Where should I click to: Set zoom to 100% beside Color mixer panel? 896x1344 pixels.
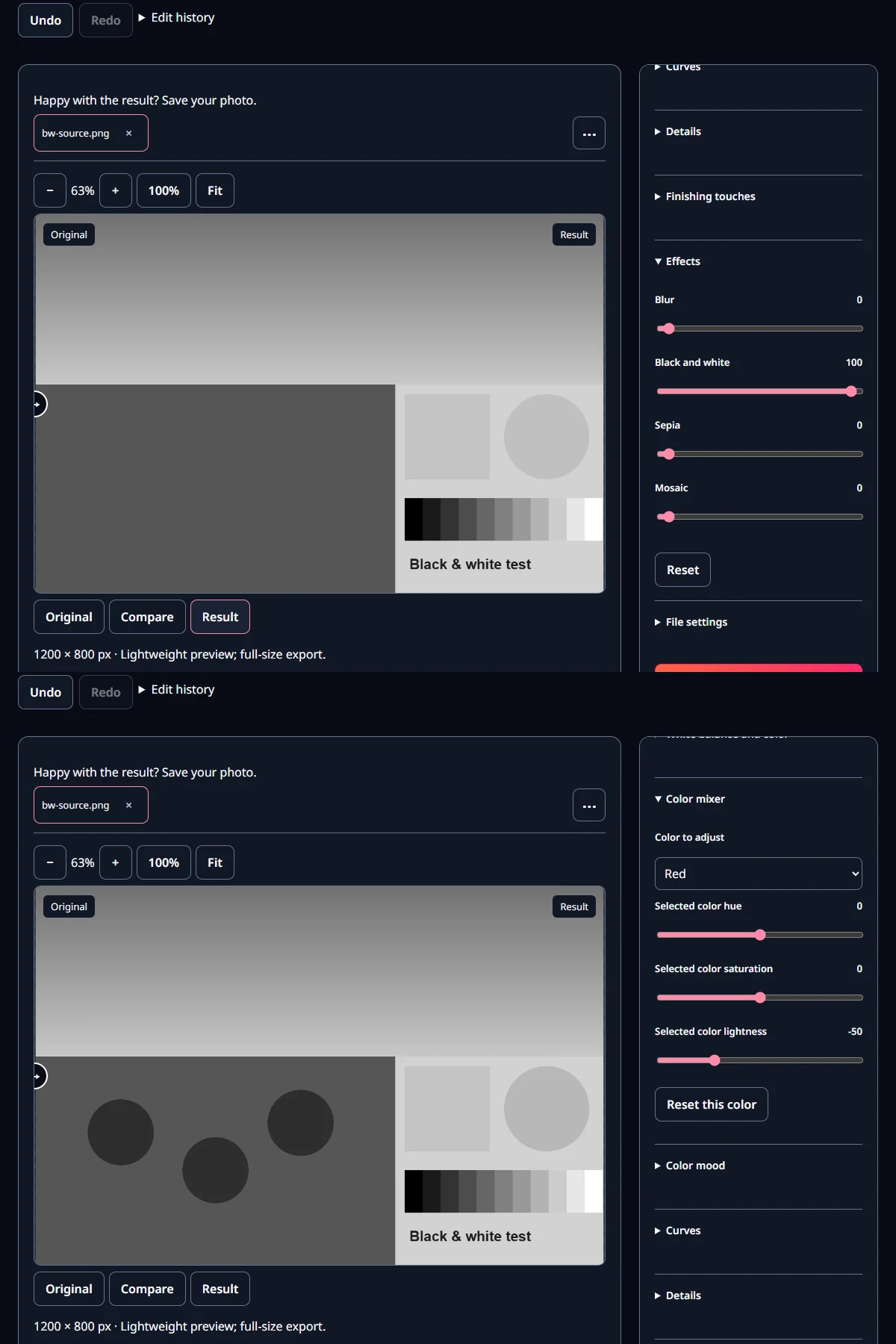point(164,862)
